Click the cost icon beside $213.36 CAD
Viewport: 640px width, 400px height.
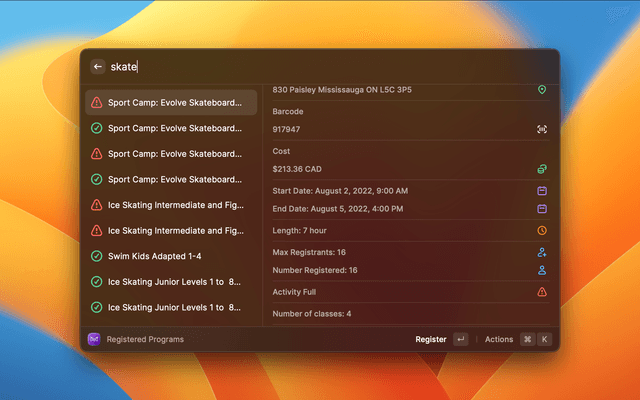[x=542, y=169]
